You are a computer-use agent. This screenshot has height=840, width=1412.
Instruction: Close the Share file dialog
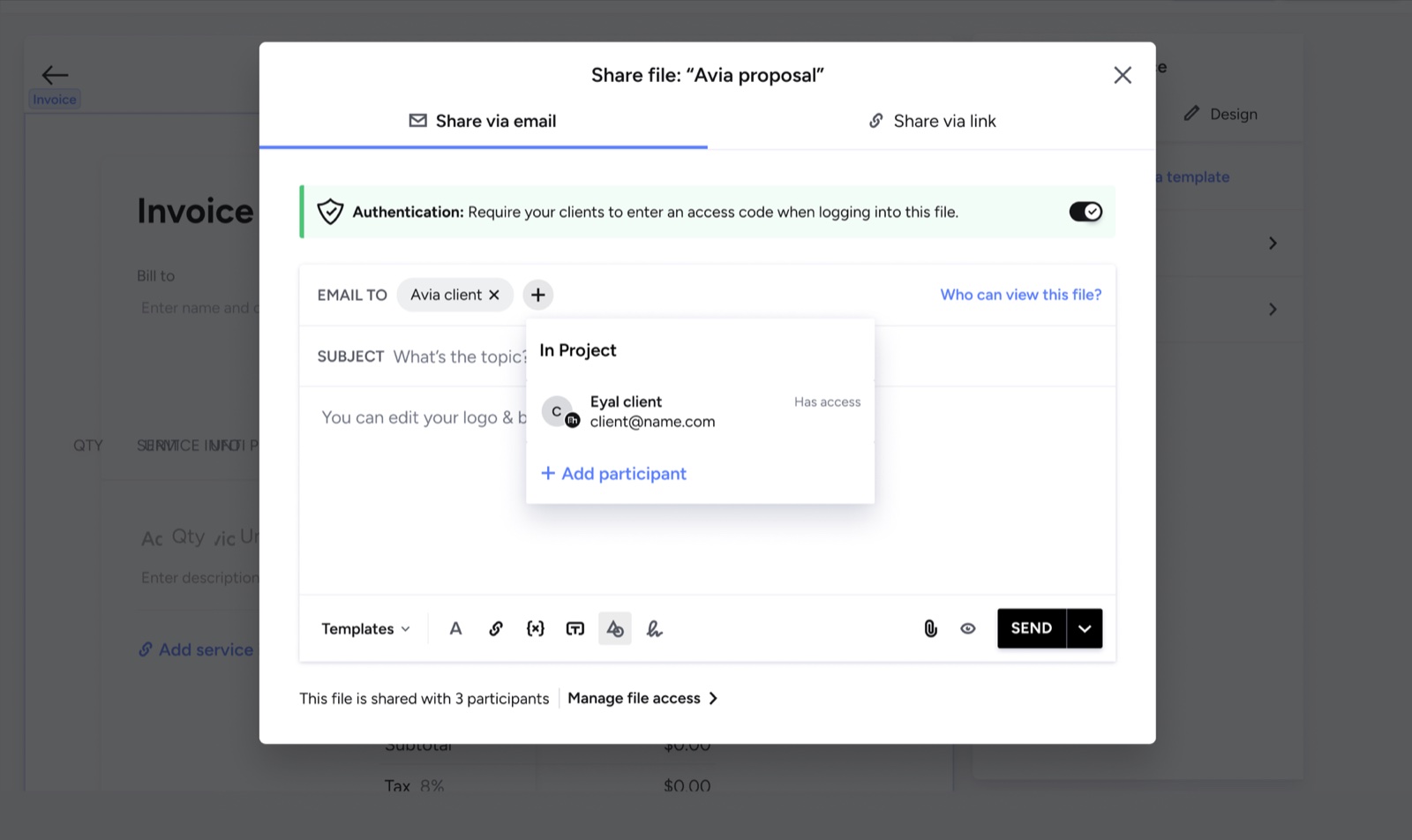(1123, 75)
